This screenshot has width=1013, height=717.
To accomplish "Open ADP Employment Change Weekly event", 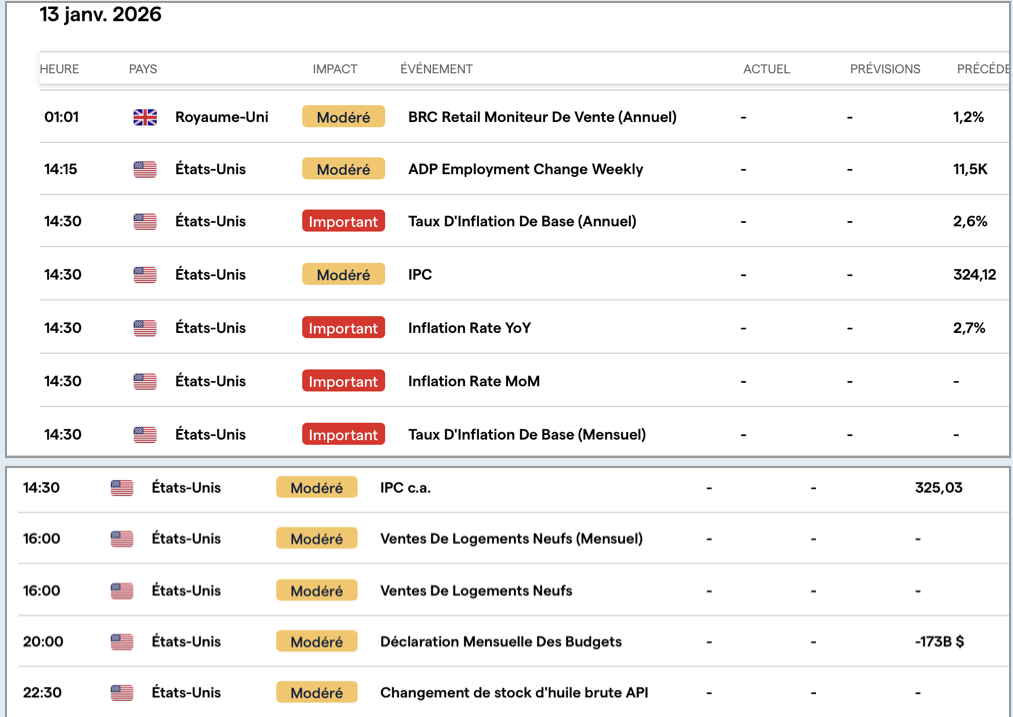I will coord(525,169).
